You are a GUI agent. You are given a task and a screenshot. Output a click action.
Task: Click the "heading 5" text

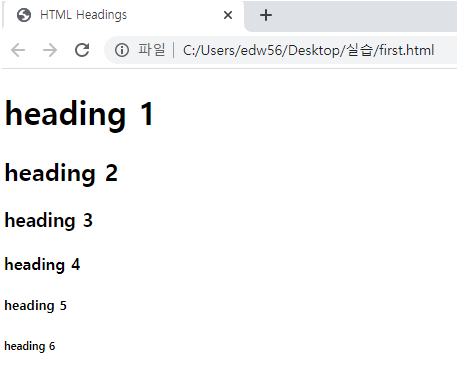[35, 306]
